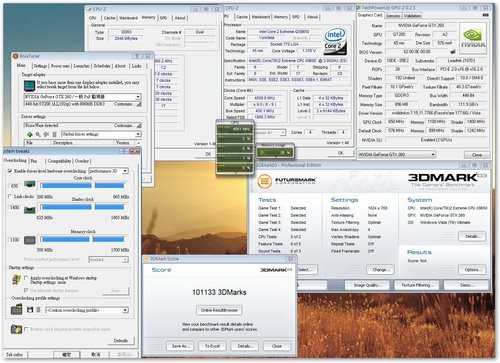Click the 101133 3DMarks score text
This screenshot has width=500, height=363.
219,292
